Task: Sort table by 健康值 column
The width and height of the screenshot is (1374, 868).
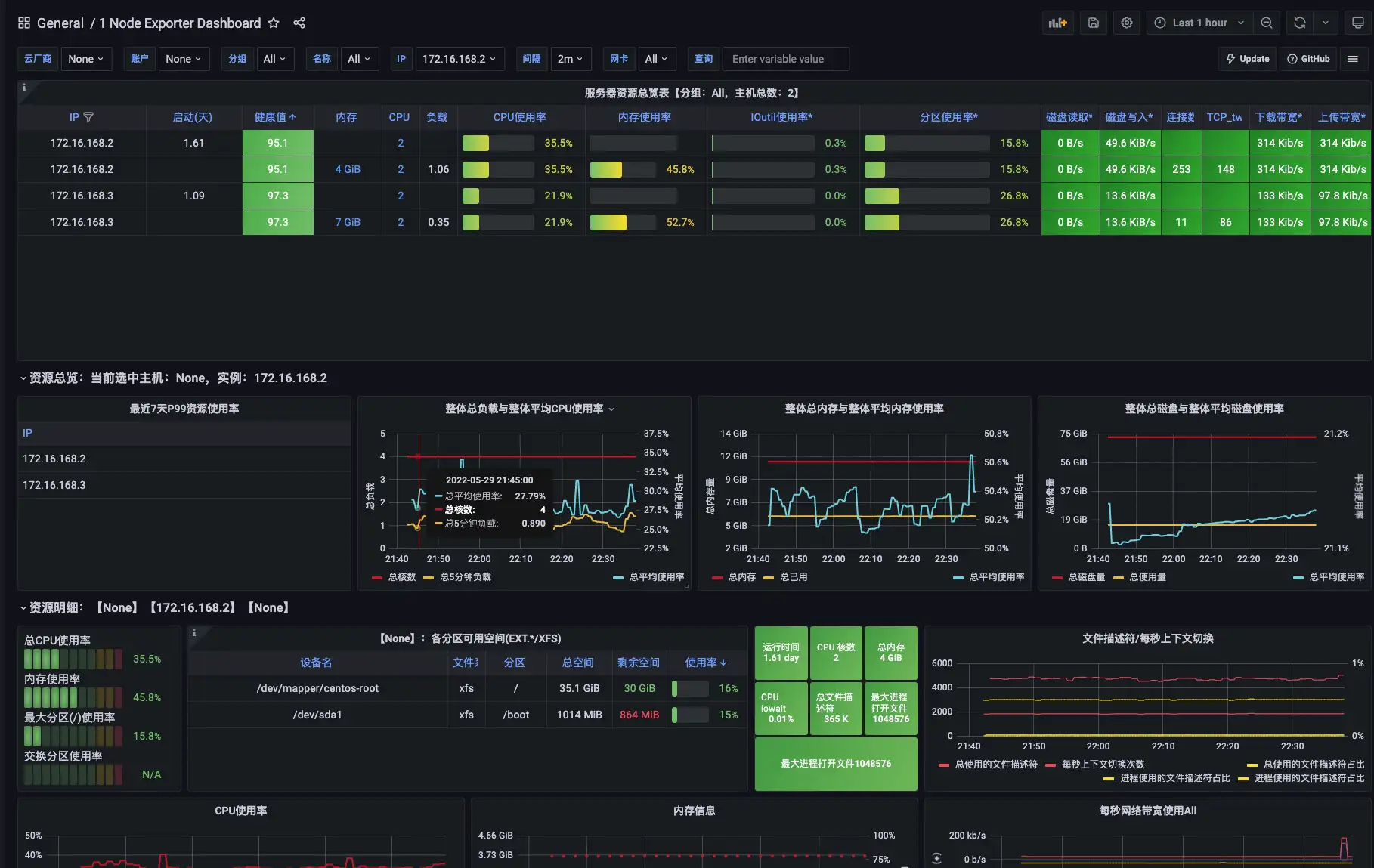Action: pyautogui.click(x=275, y=117)
